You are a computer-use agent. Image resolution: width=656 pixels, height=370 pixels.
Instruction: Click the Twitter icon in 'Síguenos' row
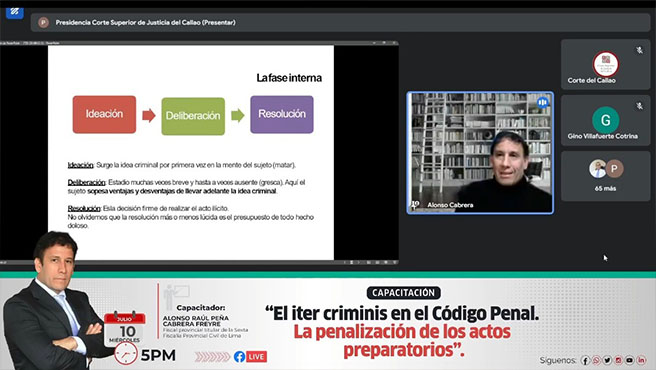(x=607, y=360)
